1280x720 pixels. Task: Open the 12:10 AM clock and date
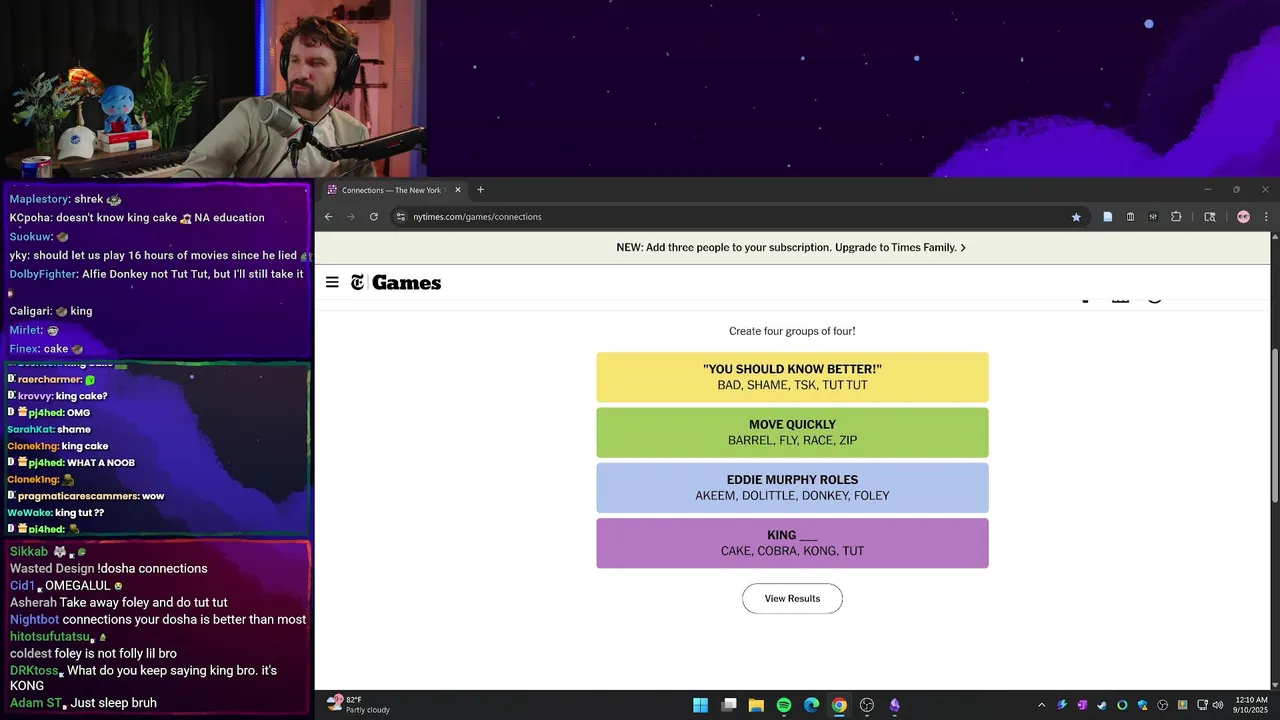tap(1253, 705)
